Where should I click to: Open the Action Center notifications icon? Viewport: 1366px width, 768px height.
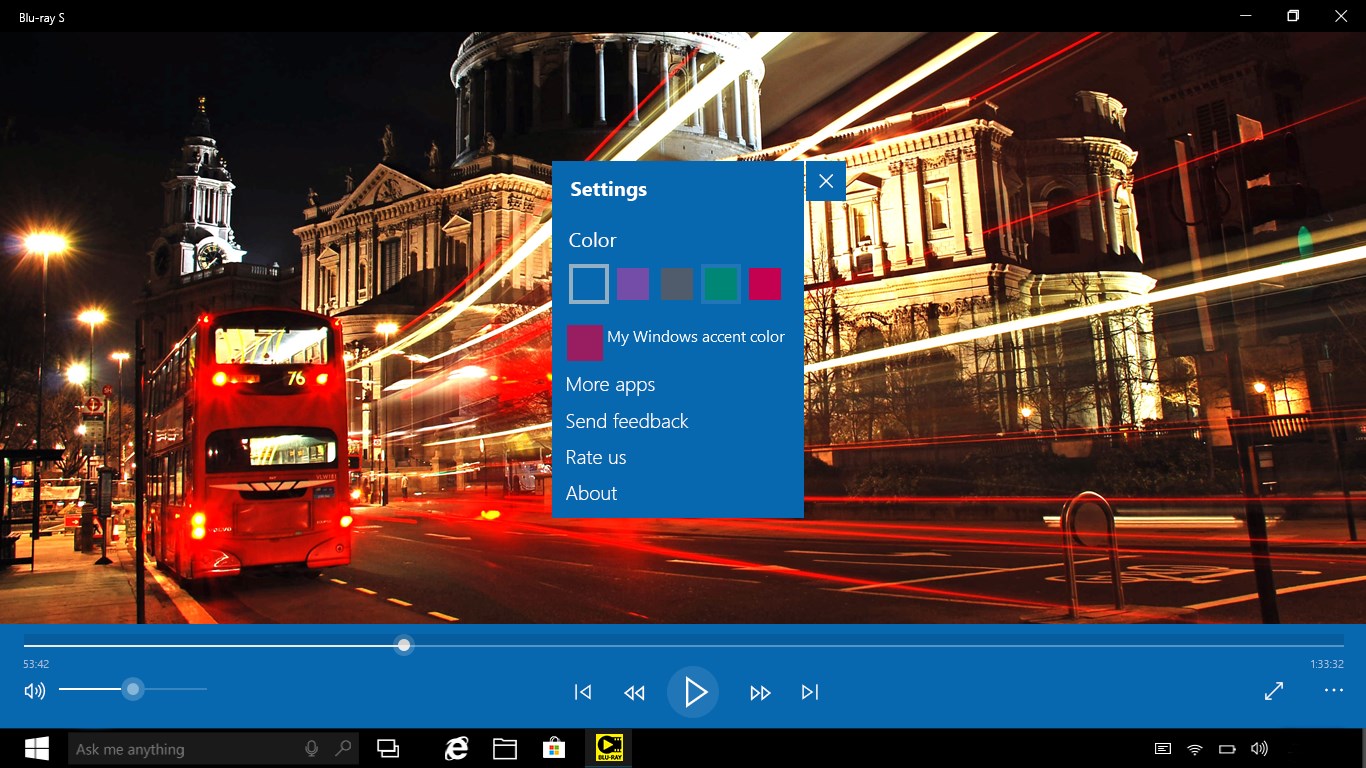pyautogui.click(x=1163, y=749)
